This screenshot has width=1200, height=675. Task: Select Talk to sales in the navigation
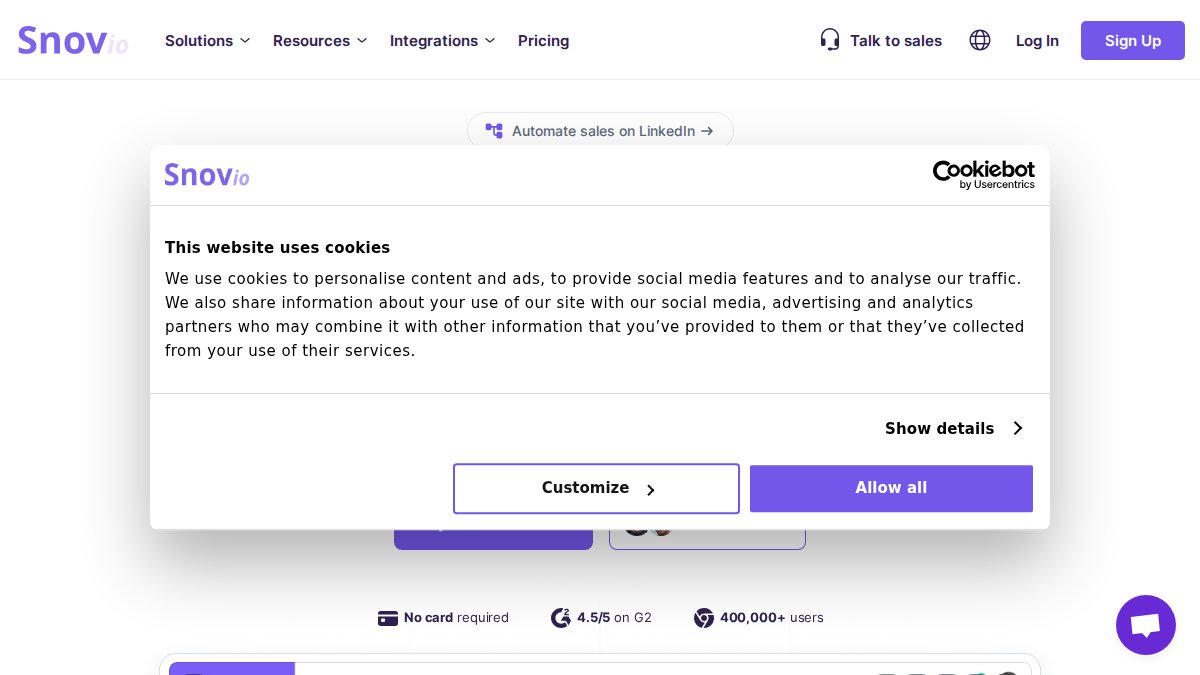pos(895,41)
